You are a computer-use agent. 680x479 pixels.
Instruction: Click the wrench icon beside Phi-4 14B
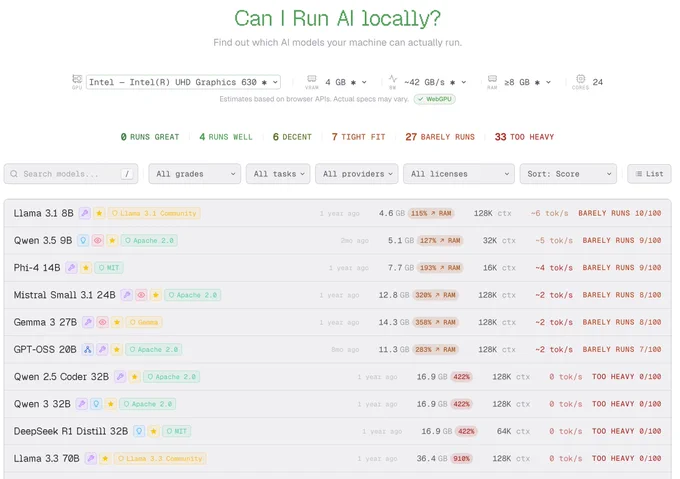[72, 268]
